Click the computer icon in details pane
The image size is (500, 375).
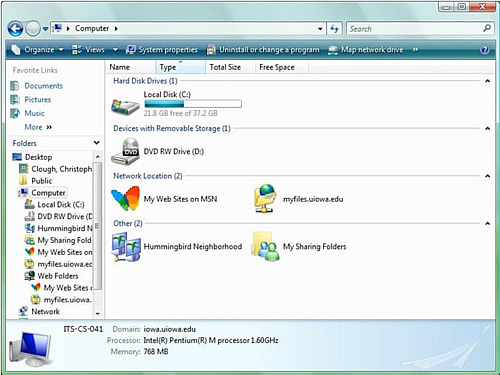coord(31,348)
